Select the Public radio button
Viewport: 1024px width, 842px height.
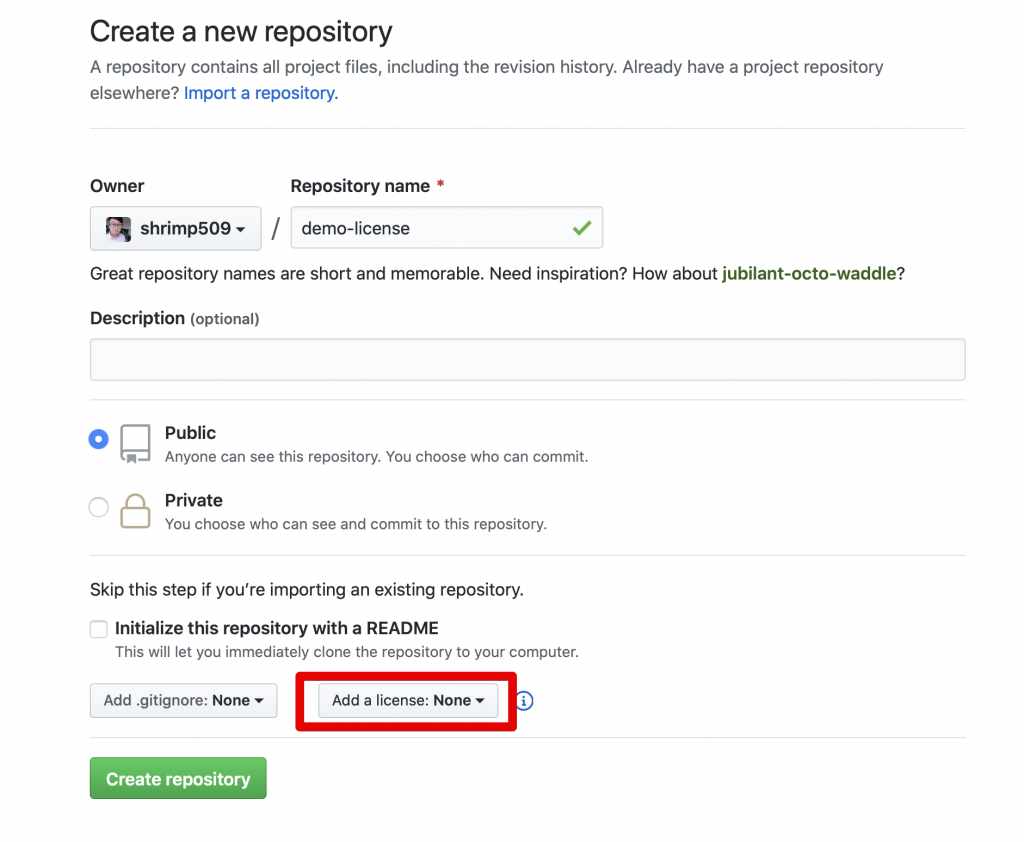coord(99,439)
